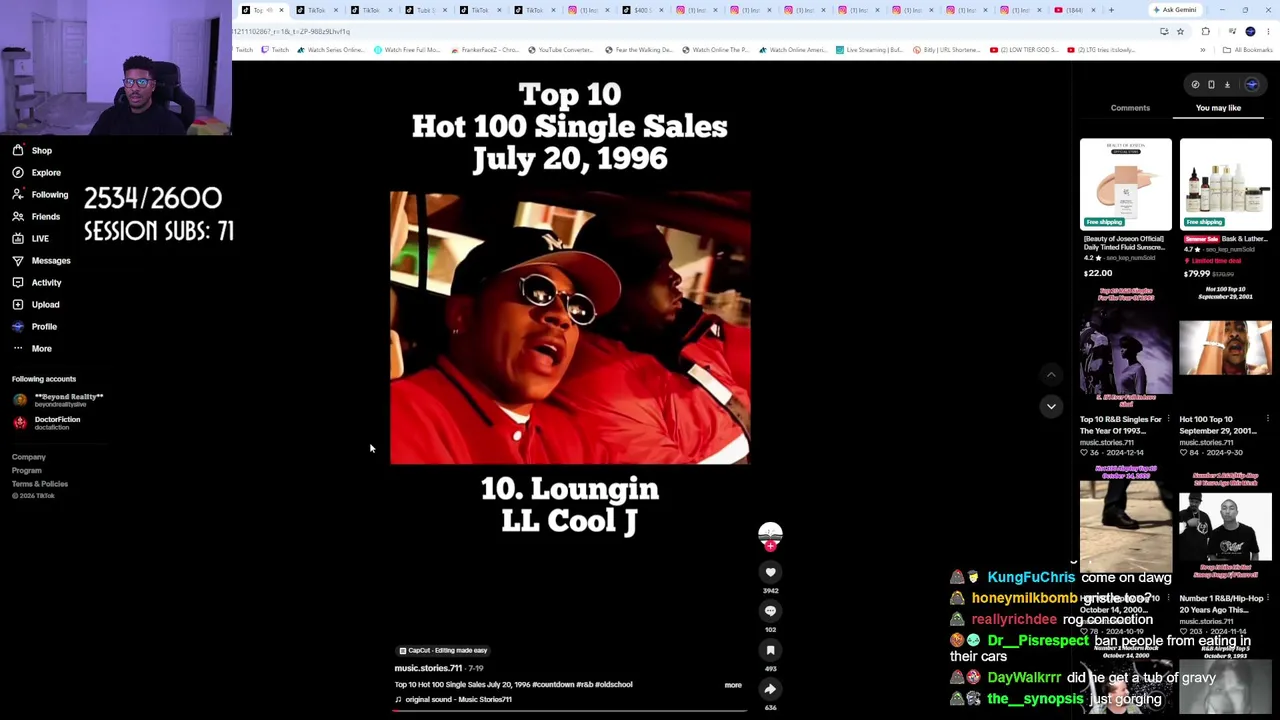This screenshot has width=1280, height=720.
Task: Open options for the Hot 100 September 29 video
Action: click(x=1267, y=420)
